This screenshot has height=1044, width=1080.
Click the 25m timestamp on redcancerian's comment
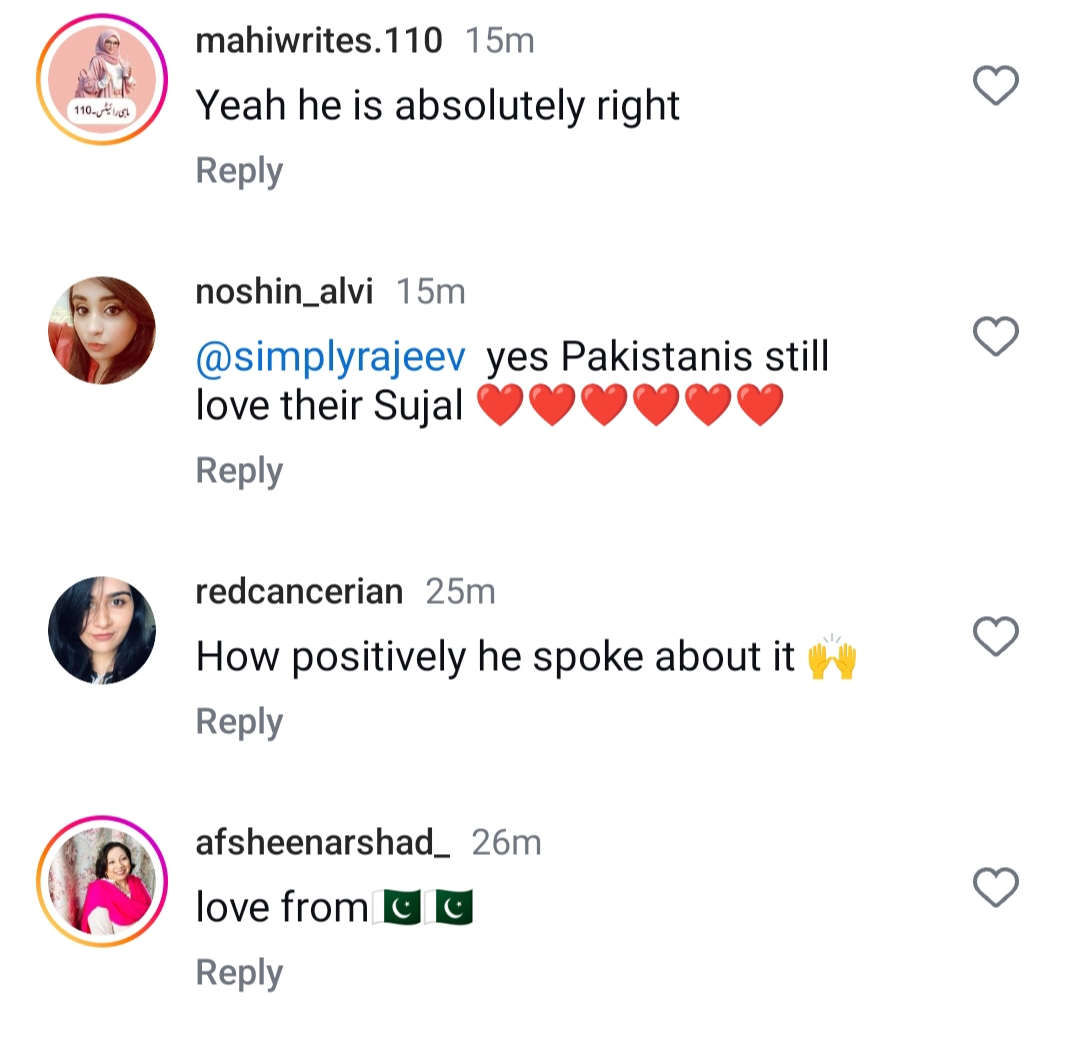(462, 591)
